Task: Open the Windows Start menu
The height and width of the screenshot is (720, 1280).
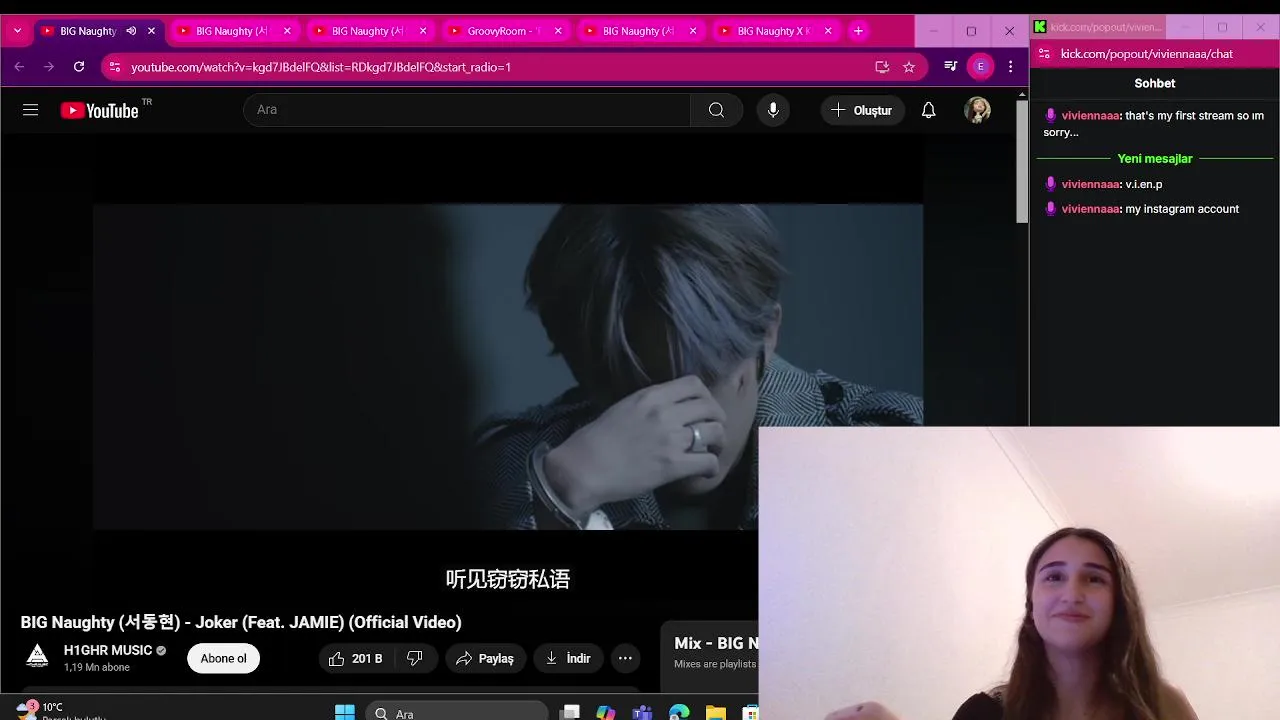Action: point(345,712)
